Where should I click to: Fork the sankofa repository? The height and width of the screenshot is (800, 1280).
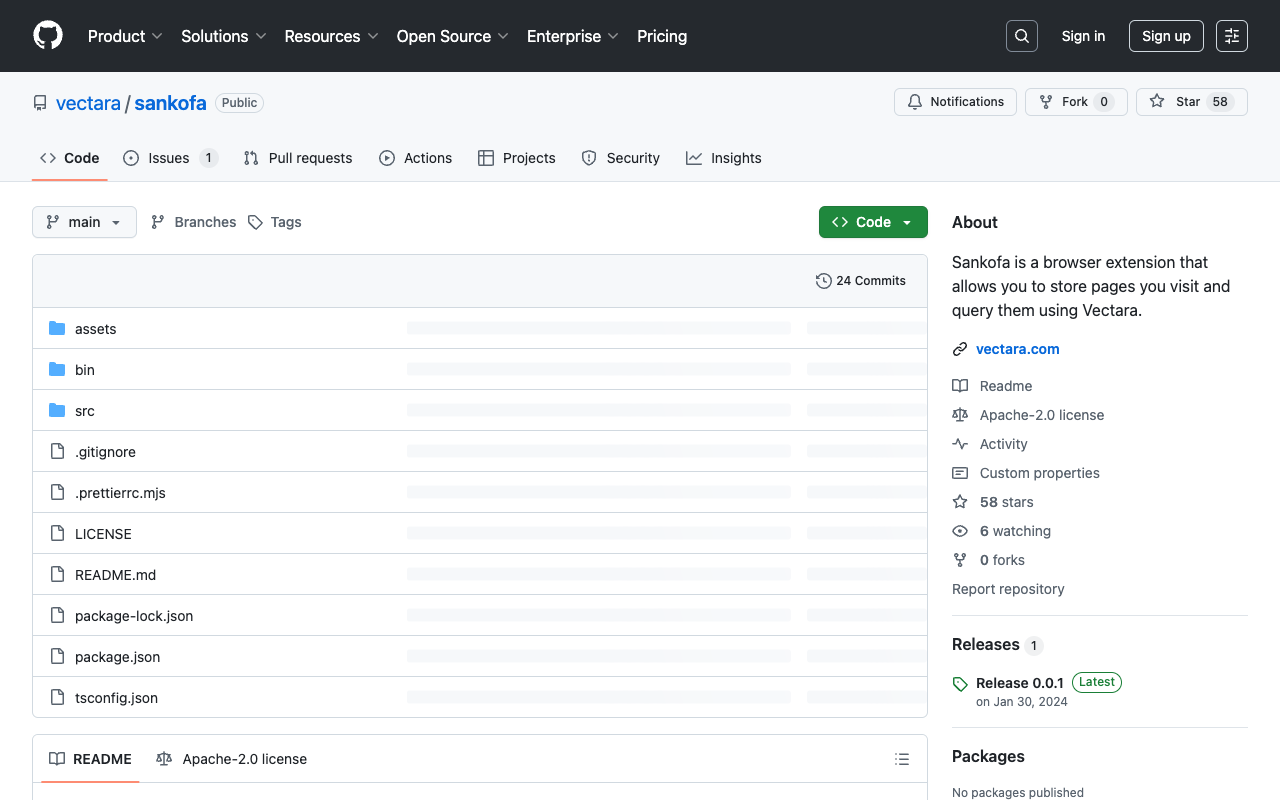point(1076,102)
